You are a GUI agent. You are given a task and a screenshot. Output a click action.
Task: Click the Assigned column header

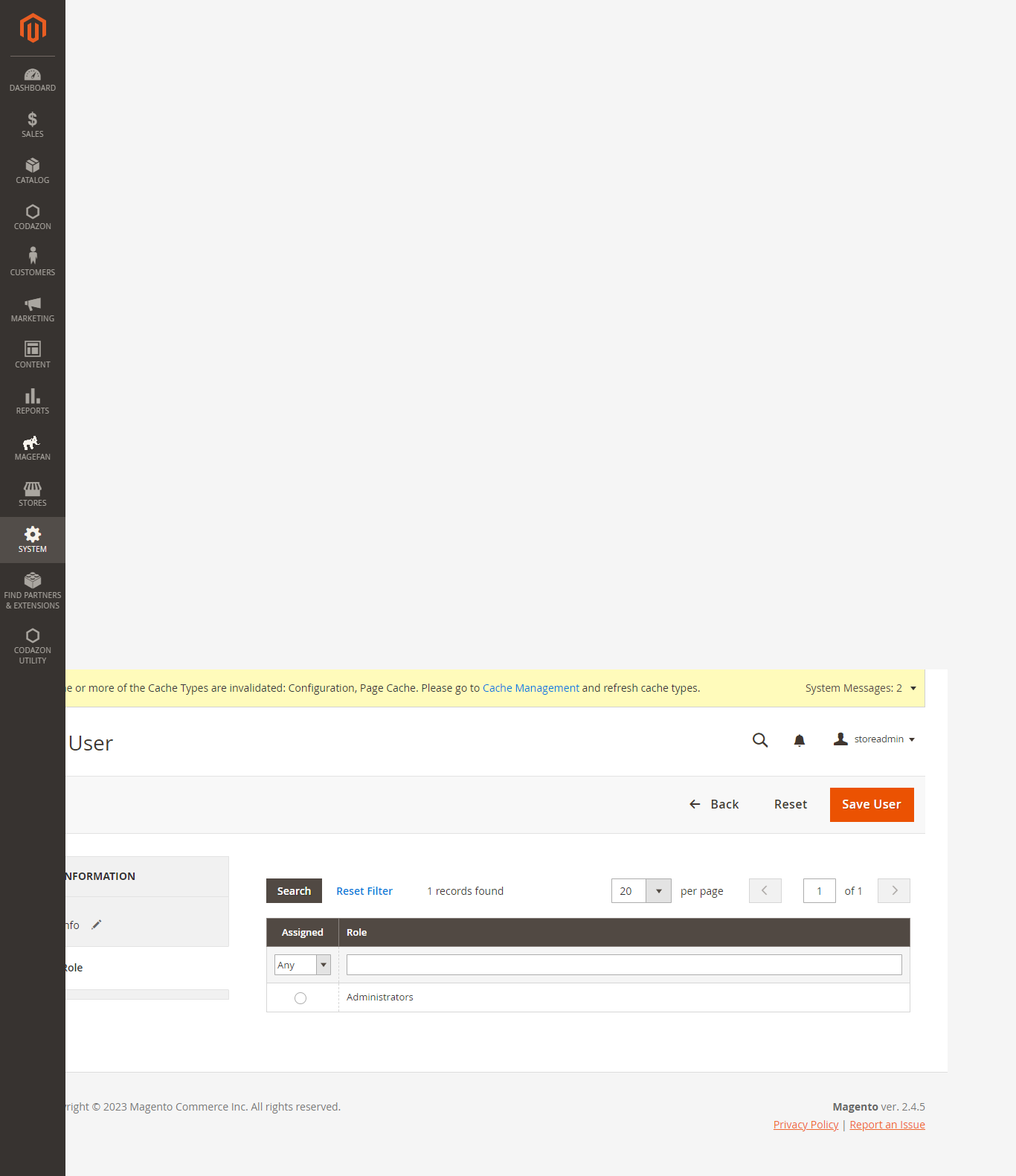pos(303,932)
